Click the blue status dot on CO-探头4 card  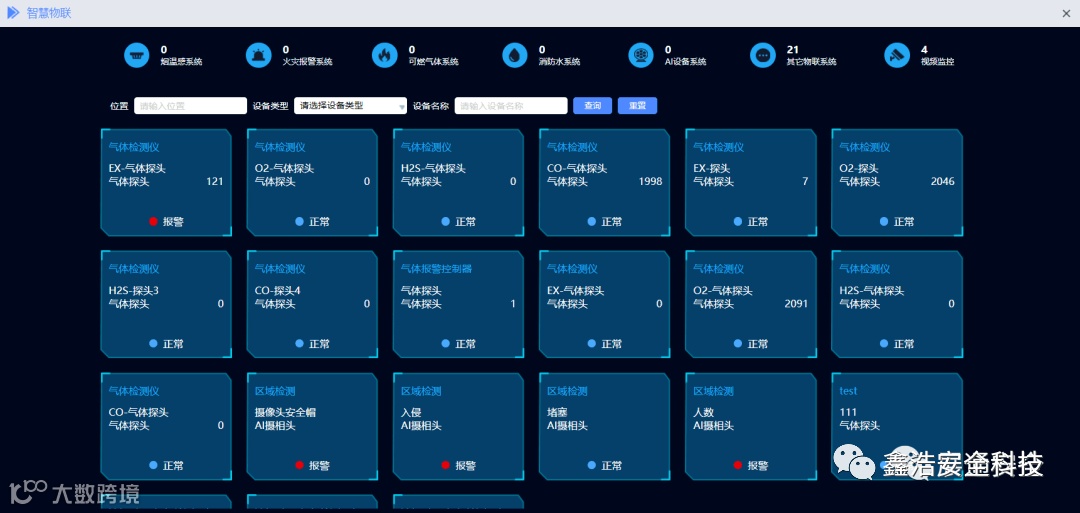[300, 344]
